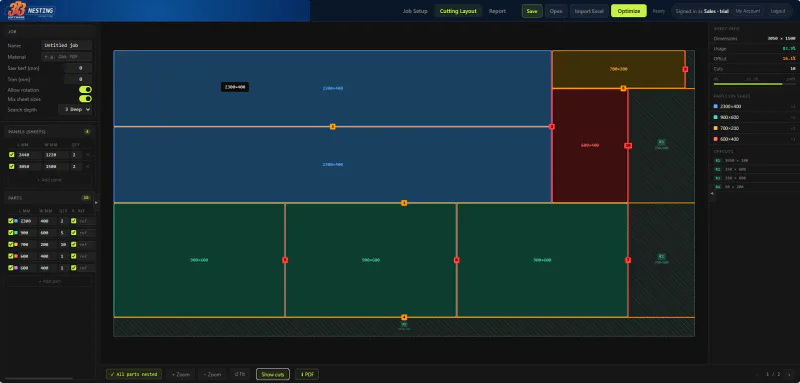Click the orange cut marker below the 900×600 row
The width and height of the screenshot is (800, 383).
point(404,317)
